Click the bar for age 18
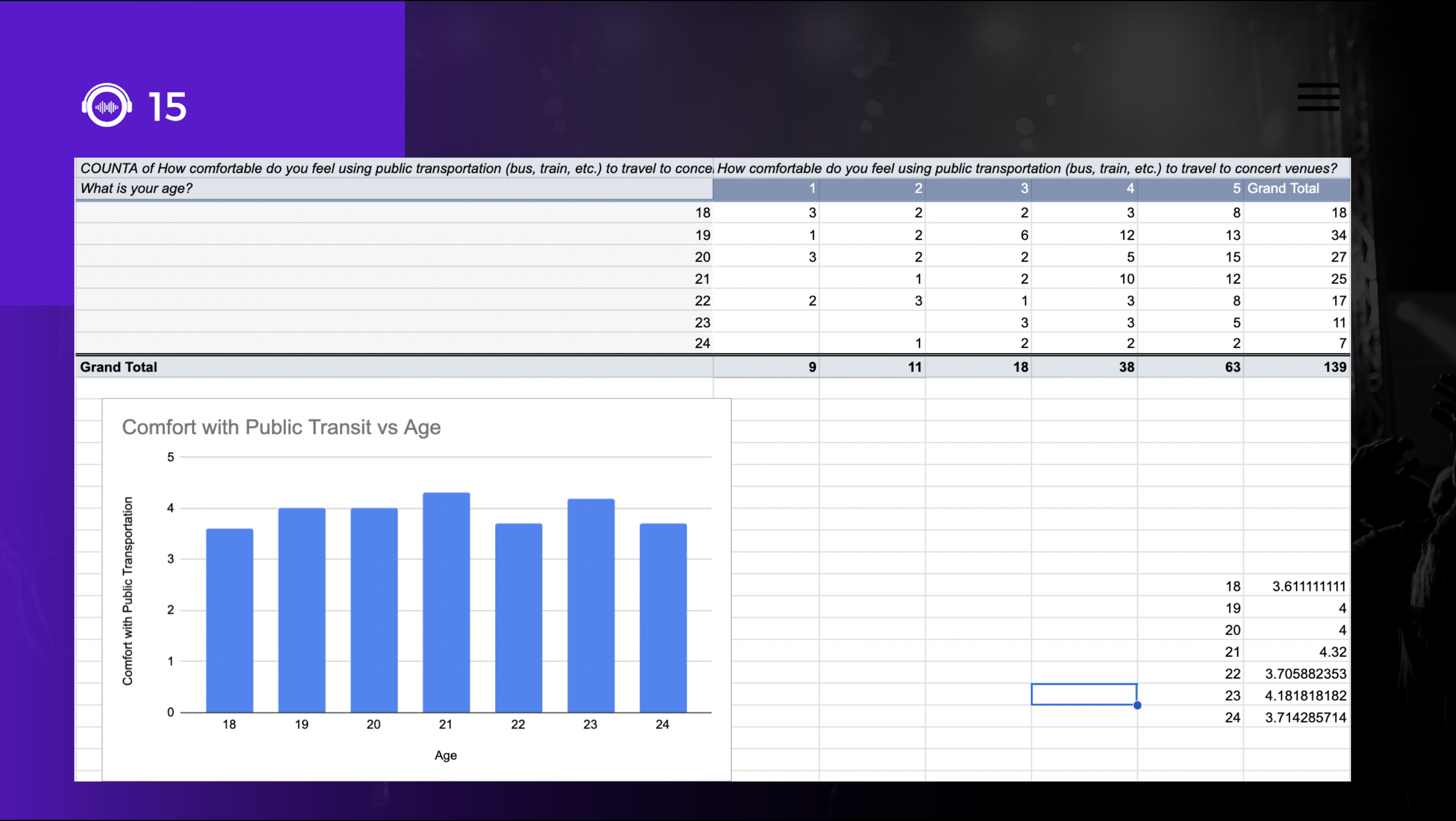1456x821 pixels. coord(229,620)
